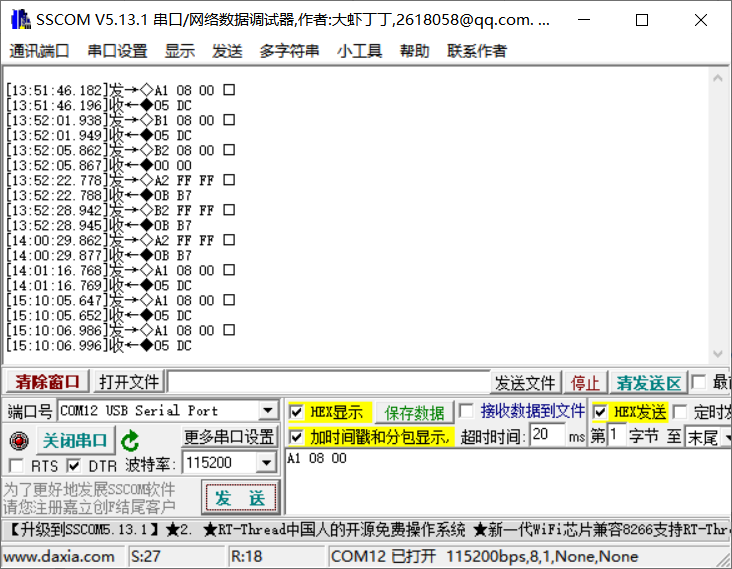Toggle the 定时发送 checkbox
Viewport: 732px width, 569px height.
point(680,412)
